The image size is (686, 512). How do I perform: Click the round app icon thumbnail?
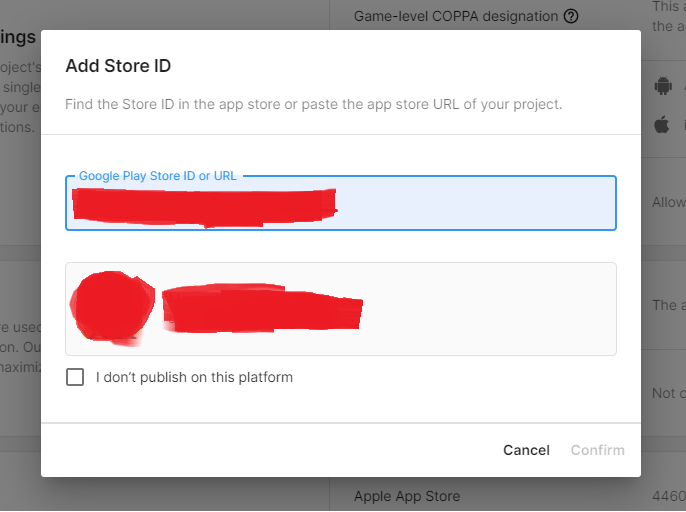click(111, 308)
